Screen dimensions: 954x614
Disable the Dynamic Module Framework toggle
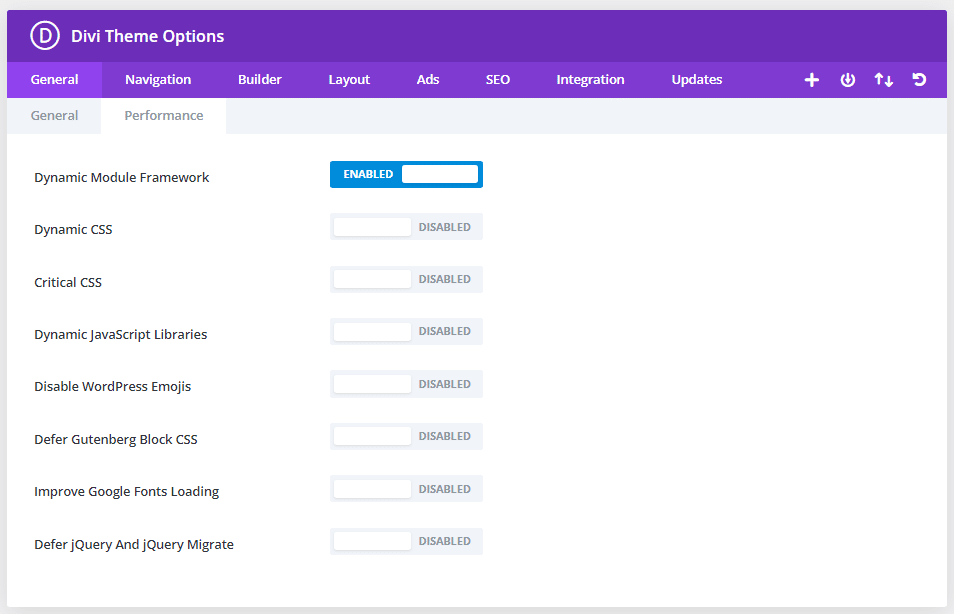click(406, 174)
